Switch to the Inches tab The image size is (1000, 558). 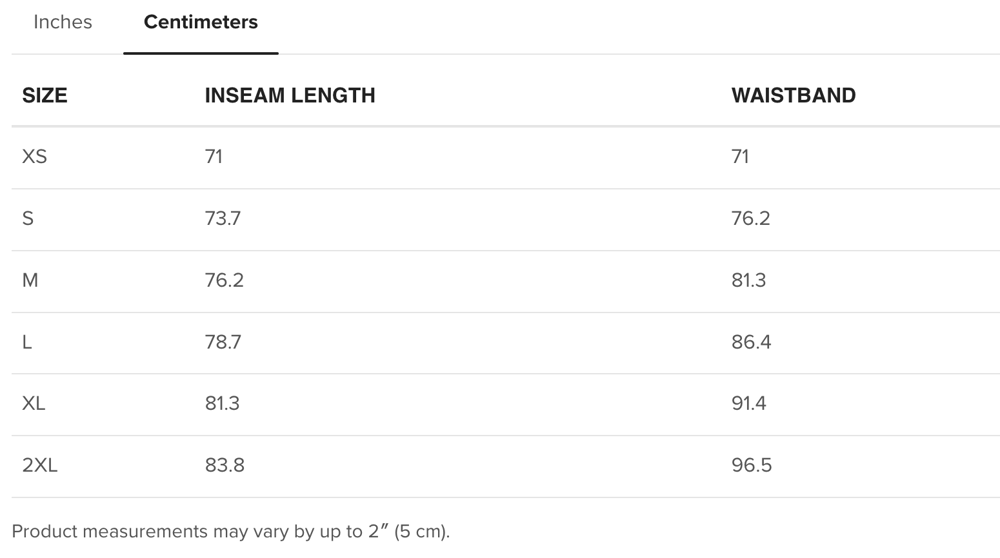[x=62, y=22]
